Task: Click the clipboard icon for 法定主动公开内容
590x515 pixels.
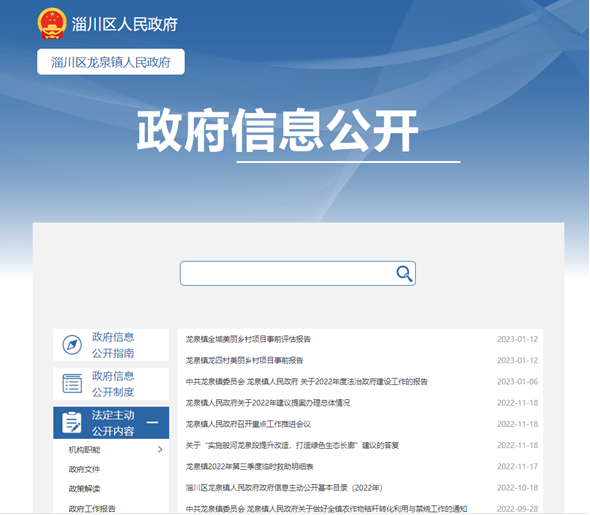Action: (x=71, y=422)
